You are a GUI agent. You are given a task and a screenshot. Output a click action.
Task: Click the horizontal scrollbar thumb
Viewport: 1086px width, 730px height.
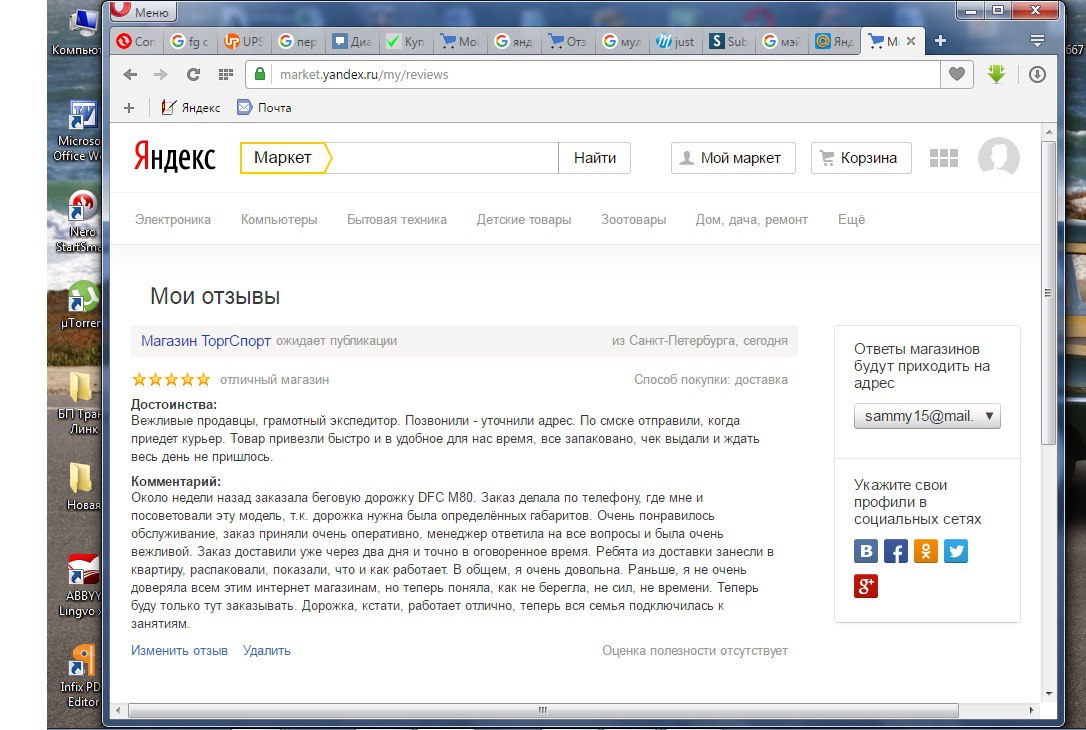point(543,710)
